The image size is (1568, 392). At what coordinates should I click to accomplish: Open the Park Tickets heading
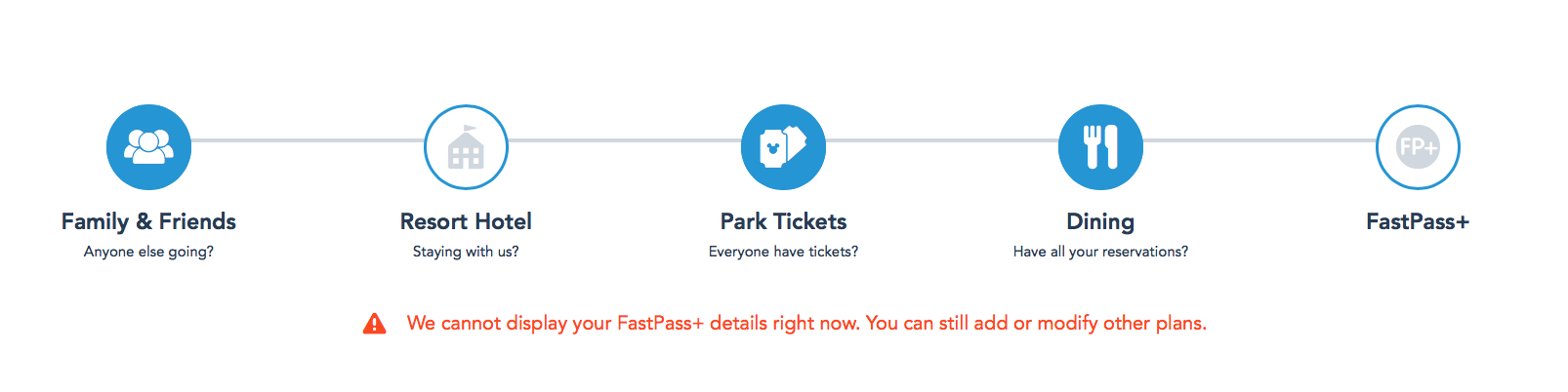click(783, 221)
